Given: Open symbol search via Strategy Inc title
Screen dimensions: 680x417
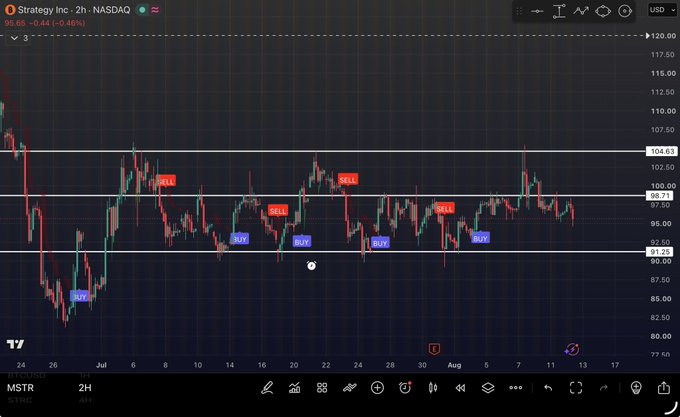Looking at the screenshot, I should [x=74, y=10].
